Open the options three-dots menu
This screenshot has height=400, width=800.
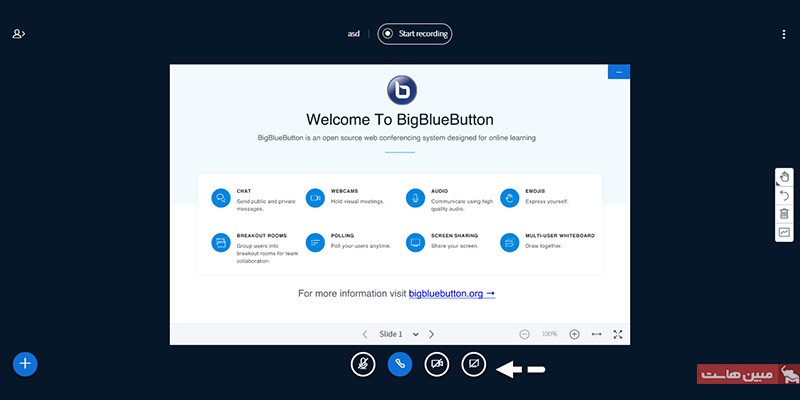coord(784,34)
